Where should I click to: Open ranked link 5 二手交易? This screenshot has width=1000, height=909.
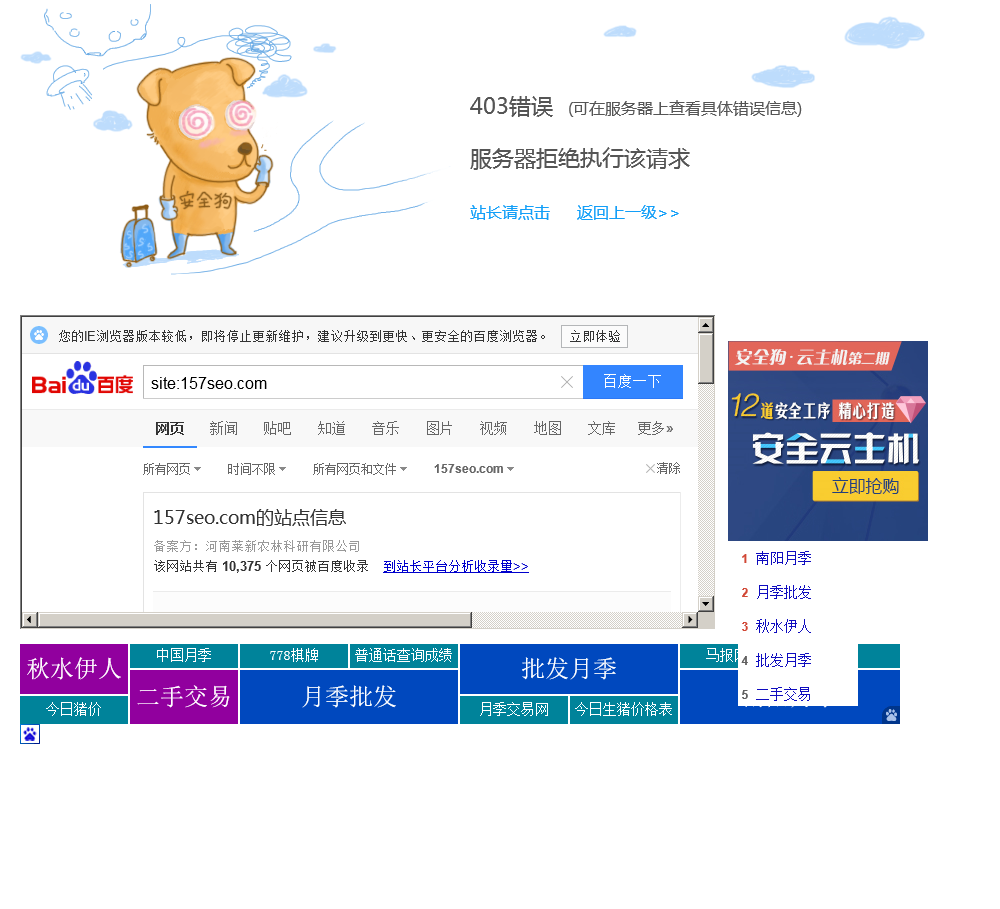(783, 694)
